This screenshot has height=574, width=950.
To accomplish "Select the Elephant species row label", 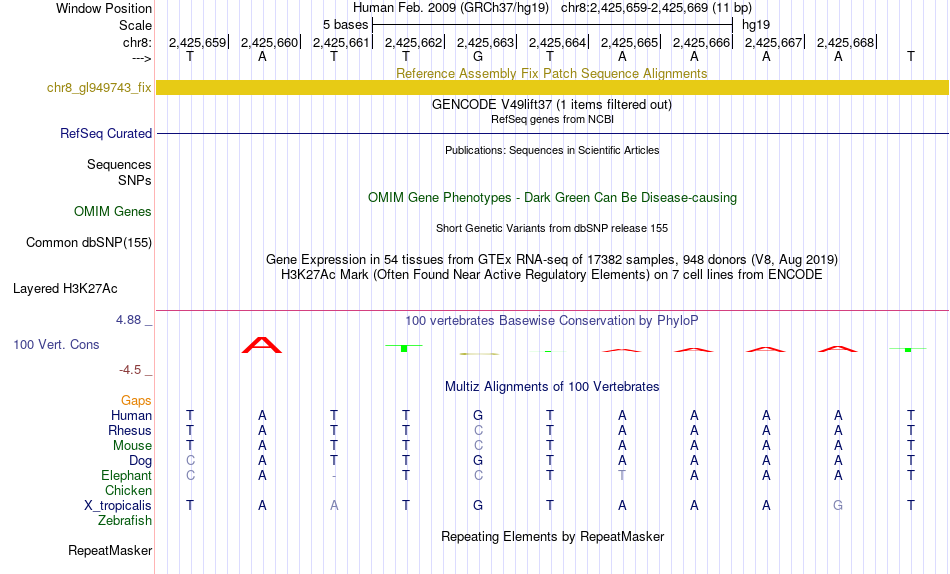I will [126, 475].
